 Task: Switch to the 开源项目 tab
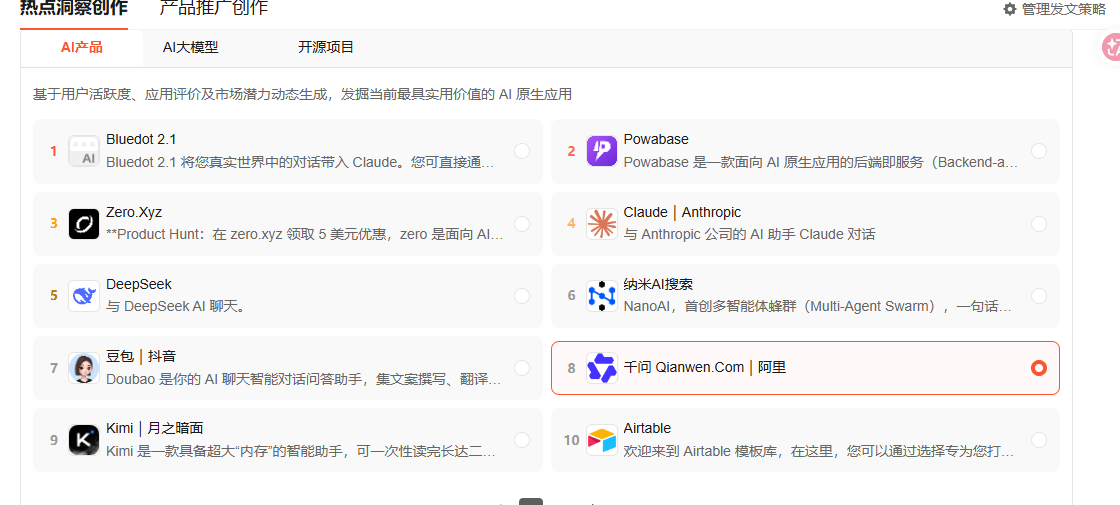pos(326,48)
